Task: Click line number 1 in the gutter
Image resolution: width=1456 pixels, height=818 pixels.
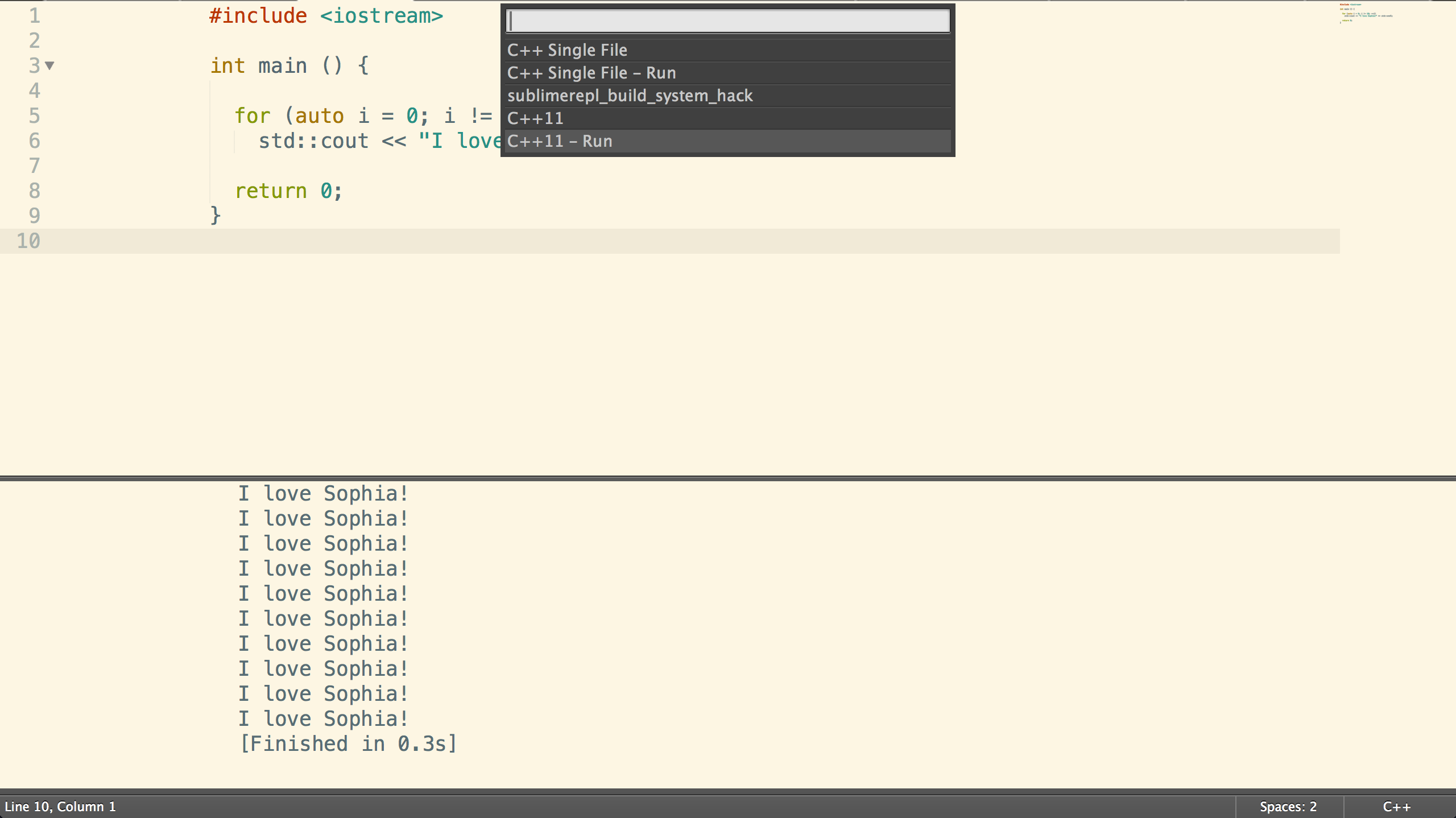Action: coord(35,16)
